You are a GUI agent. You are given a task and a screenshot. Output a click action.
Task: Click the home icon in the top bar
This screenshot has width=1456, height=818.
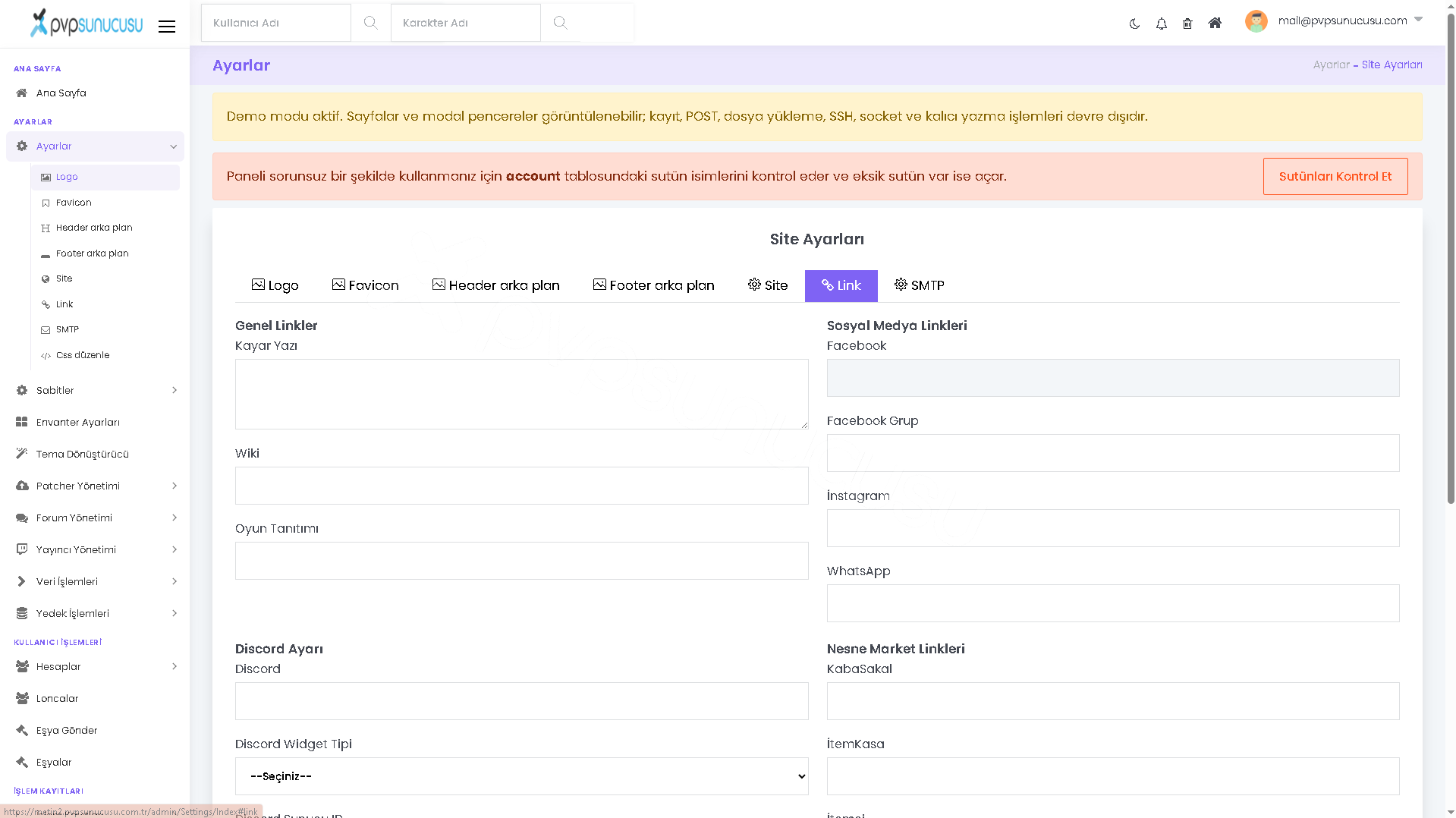tap(1215, 24)
